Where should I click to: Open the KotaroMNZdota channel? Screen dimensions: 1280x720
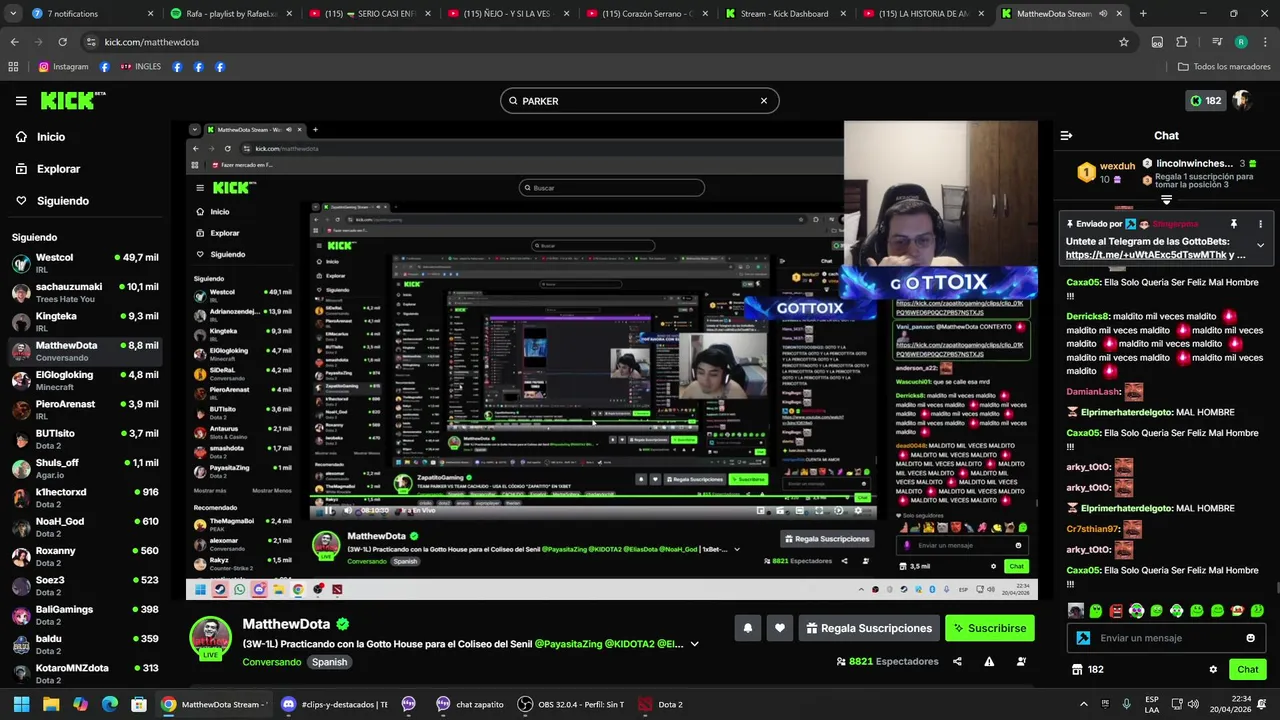(85, 673)
